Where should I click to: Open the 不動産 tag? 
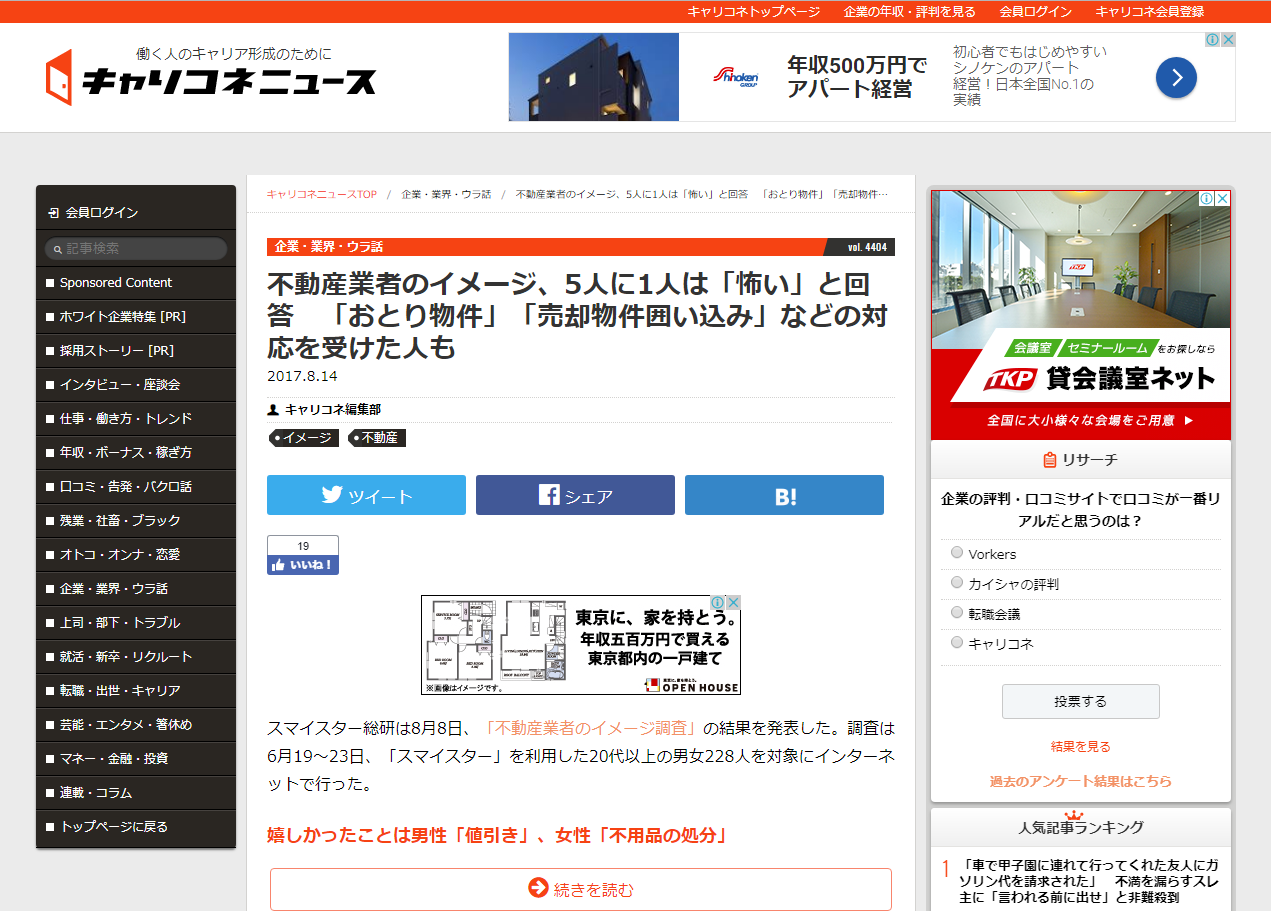(x=377, y=438)
